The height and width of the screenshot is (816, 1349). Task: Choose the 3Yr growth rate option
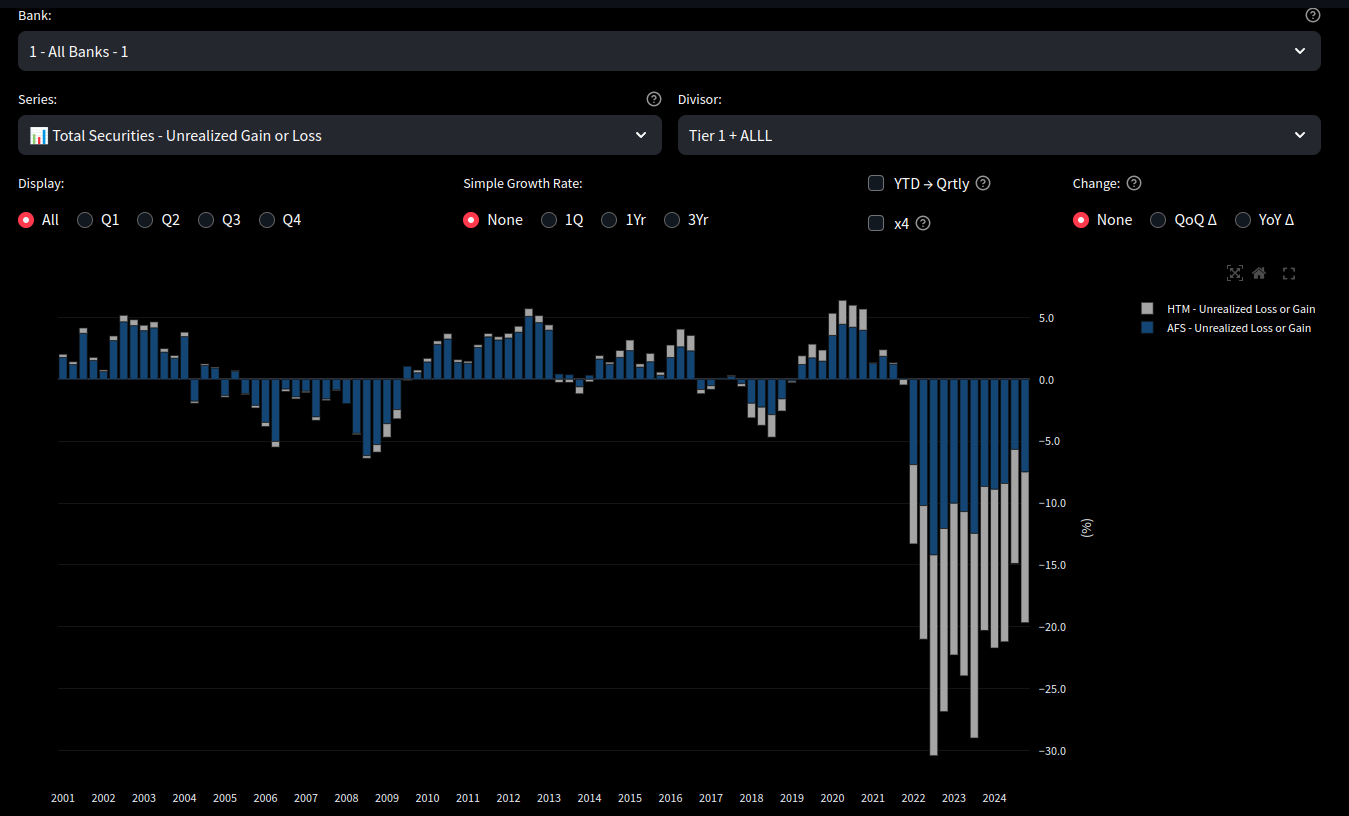[x=672, y=220]
